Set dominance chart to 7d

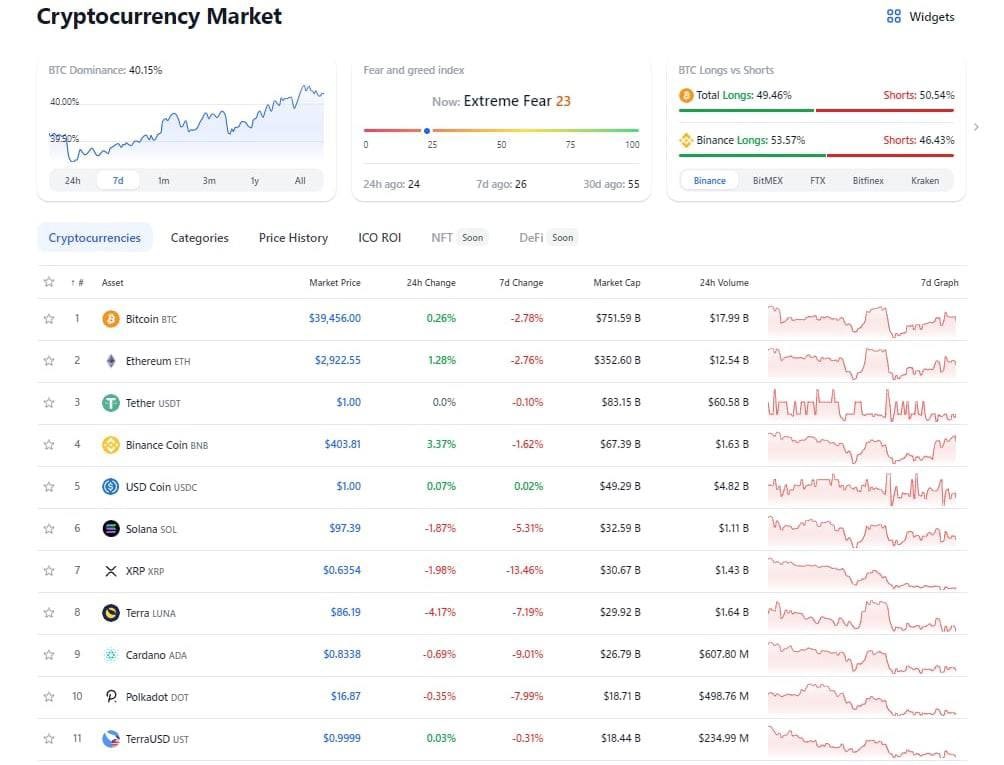(118, 181)
